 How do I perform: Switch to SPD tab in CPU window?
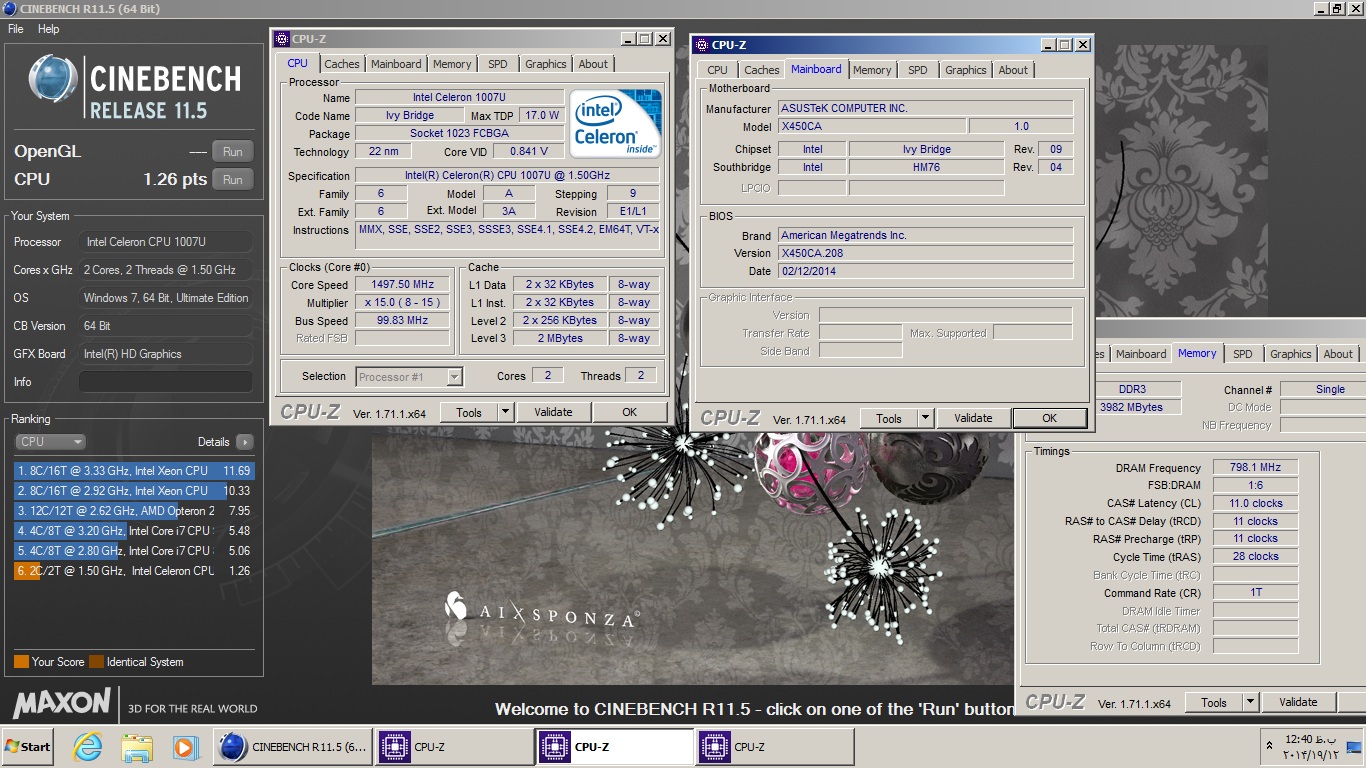(498, 64)
